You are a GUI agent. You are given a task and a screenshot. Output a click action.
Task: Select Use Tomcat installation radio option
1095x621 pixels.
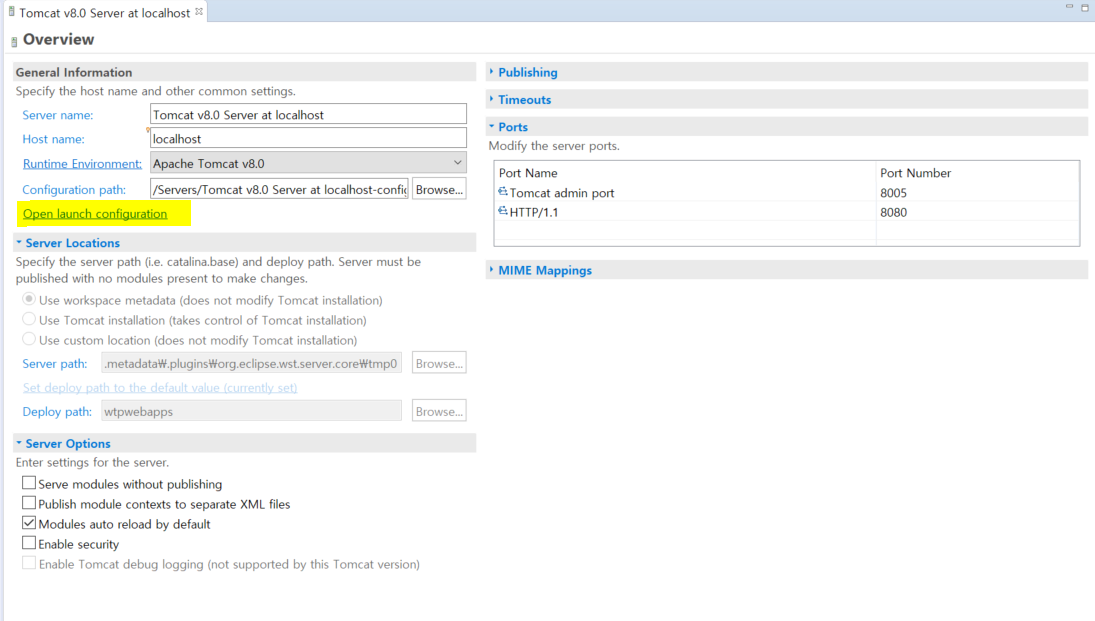click(x=29, y=319)
